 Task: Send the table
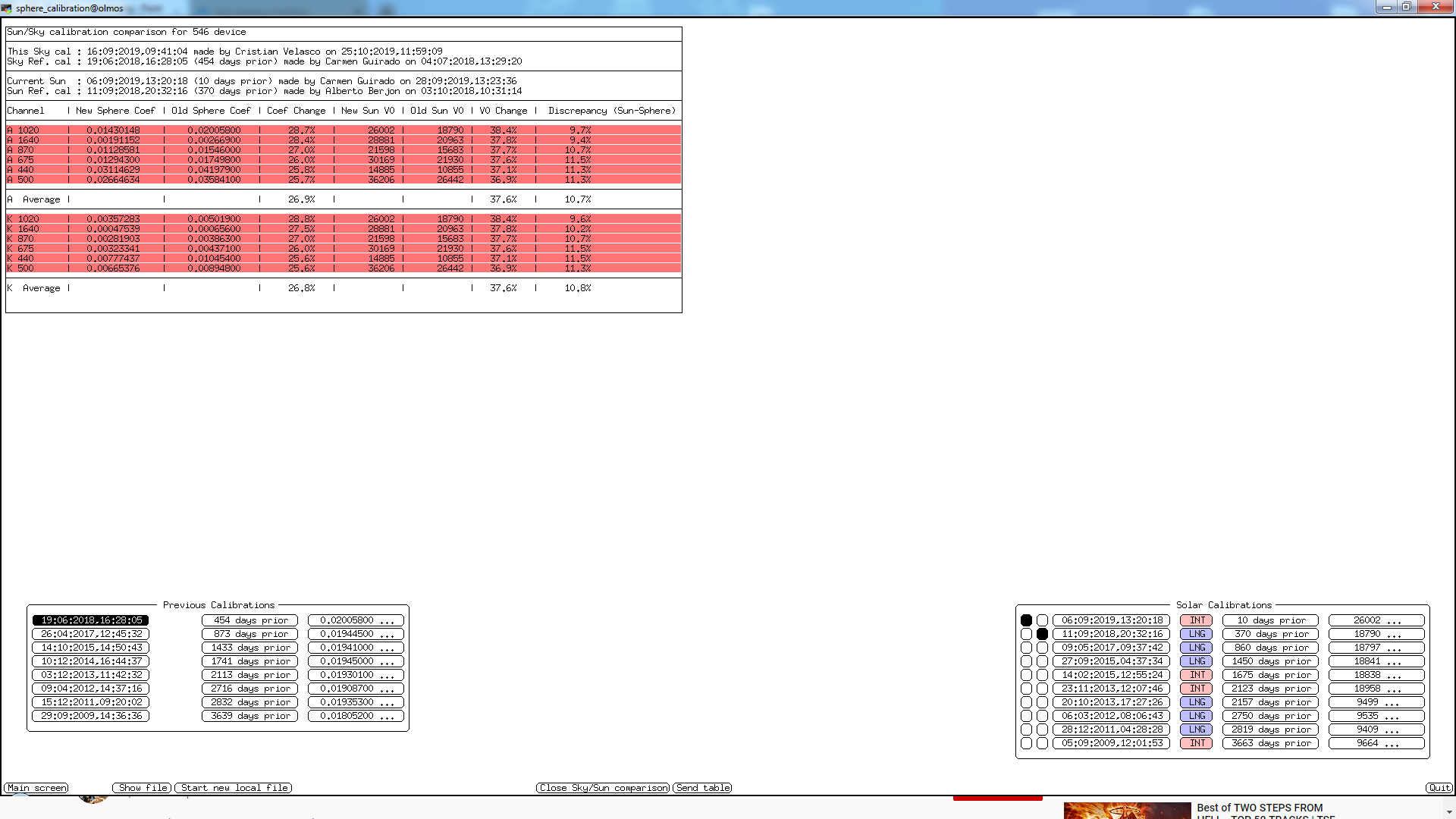point(703,788)
